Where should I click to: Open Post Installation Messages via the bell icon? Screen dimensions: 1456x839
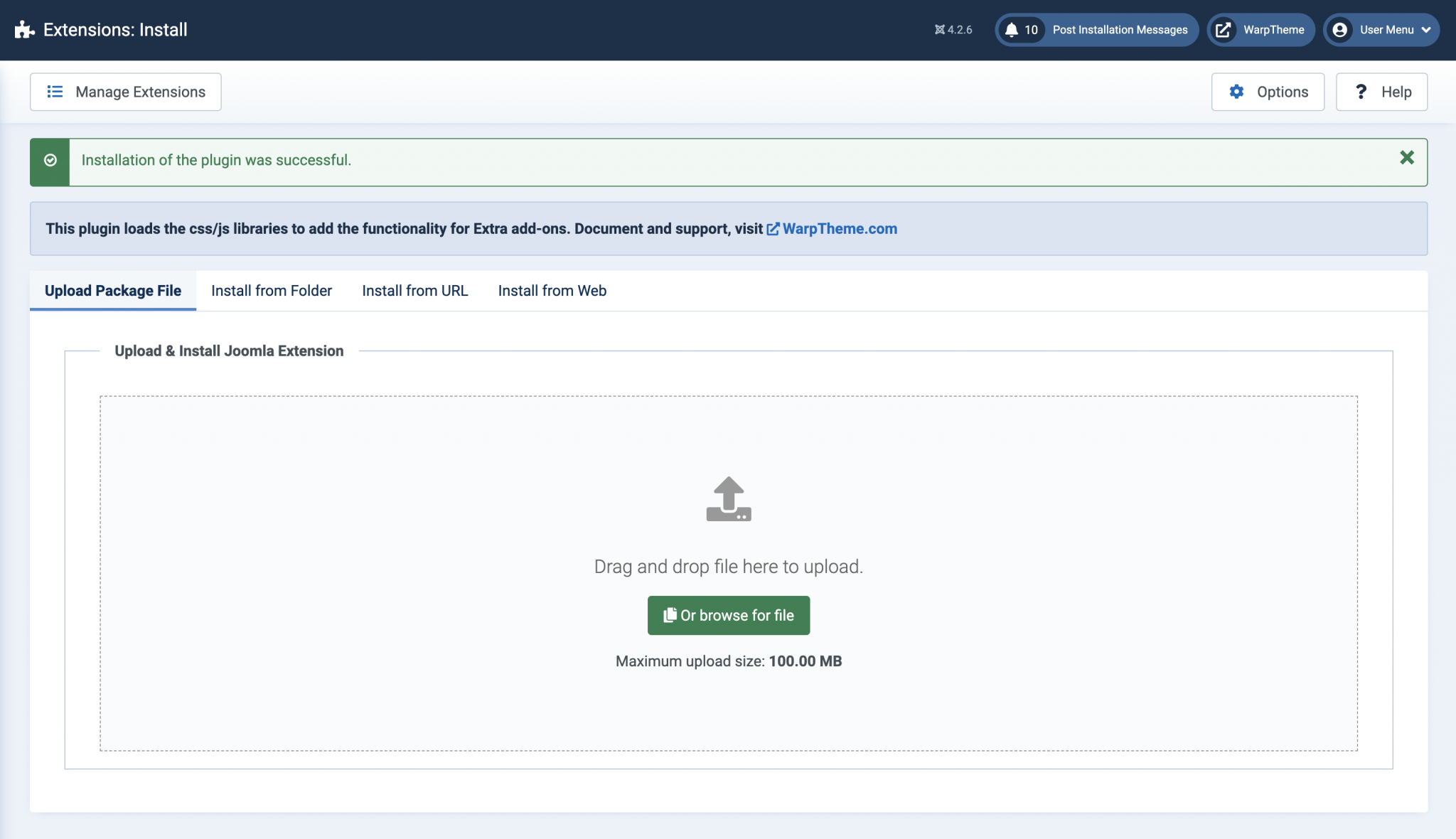(1012, 30)
